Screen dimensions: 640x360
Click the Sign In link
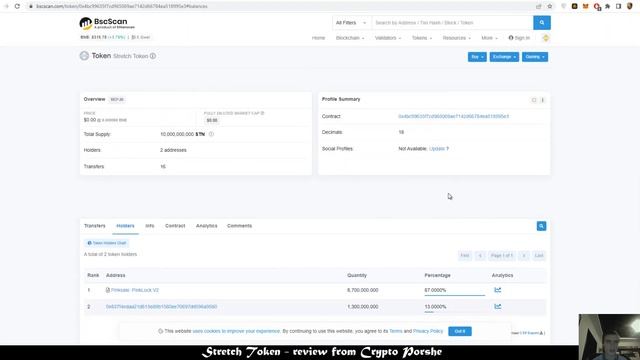(x=519, y=38)
